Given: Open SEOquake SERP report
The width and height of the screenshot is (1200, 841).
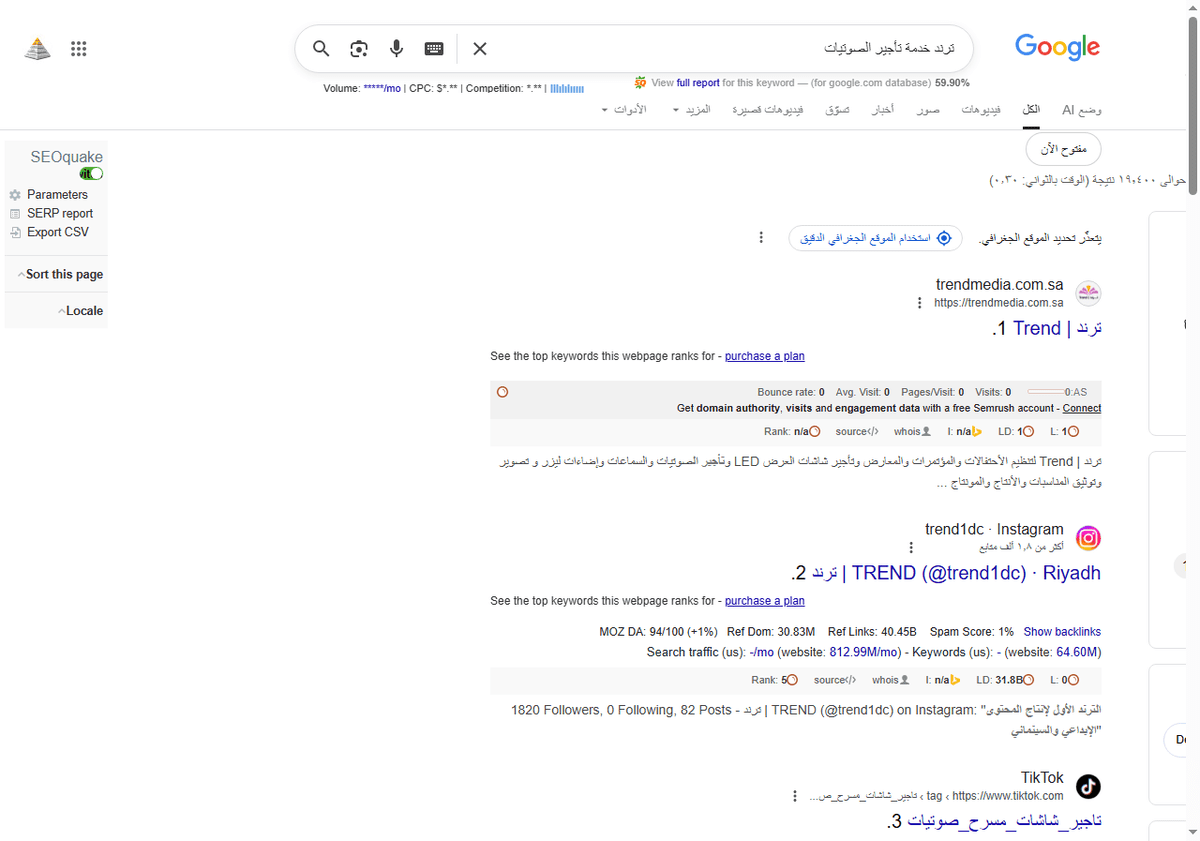Looking at the screenshot, I should point(51,213).
